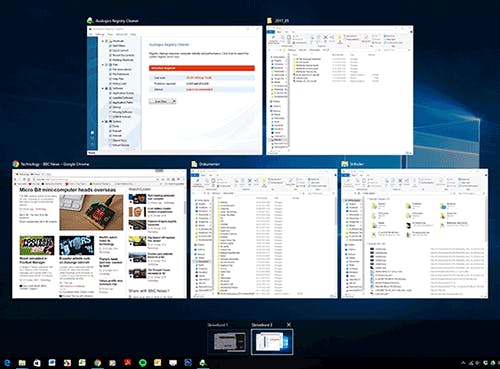Open the green Spotify taskbar icon
The image size is (500, 369).
[143, 363]
